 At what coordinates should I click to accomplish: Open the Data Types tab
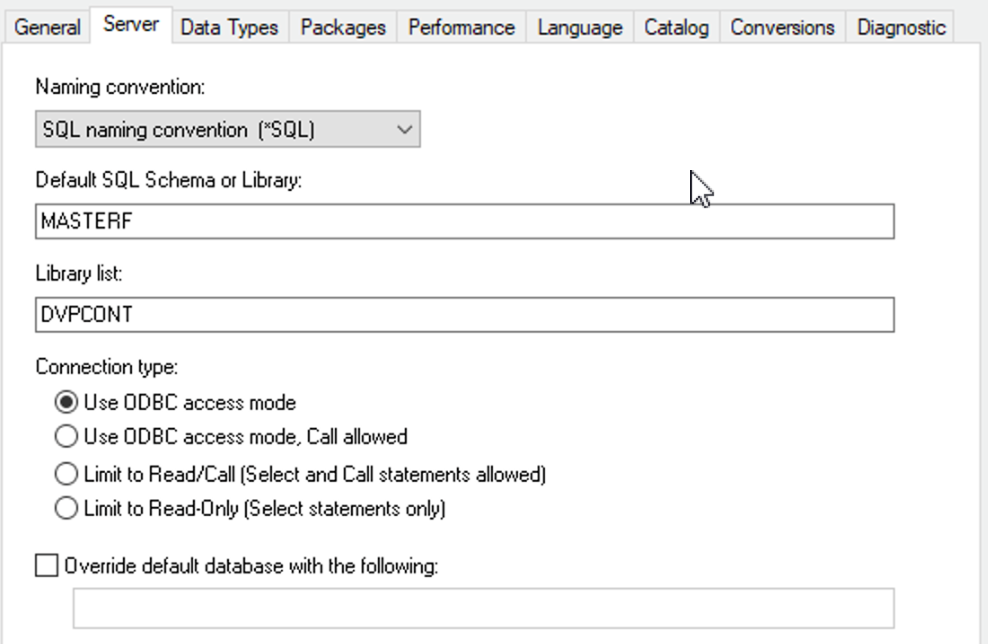click(229, 27)
